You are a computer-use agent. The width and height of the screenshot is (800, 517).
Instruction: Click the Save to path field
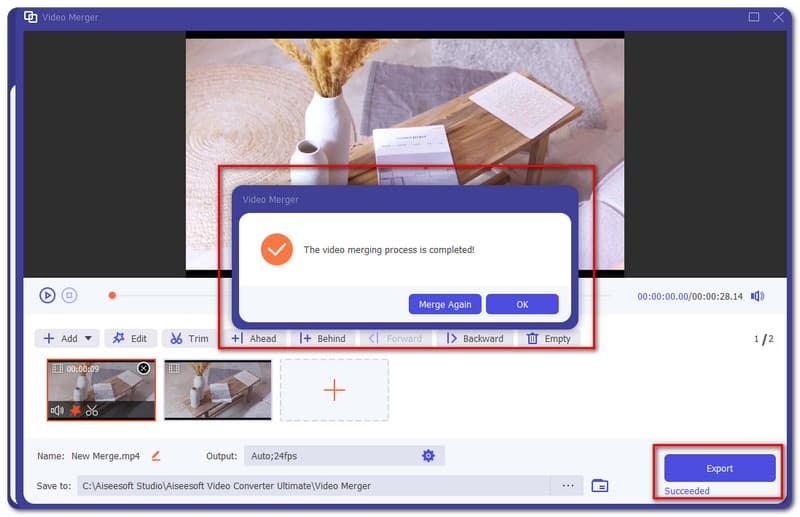(x=314, y=486)
